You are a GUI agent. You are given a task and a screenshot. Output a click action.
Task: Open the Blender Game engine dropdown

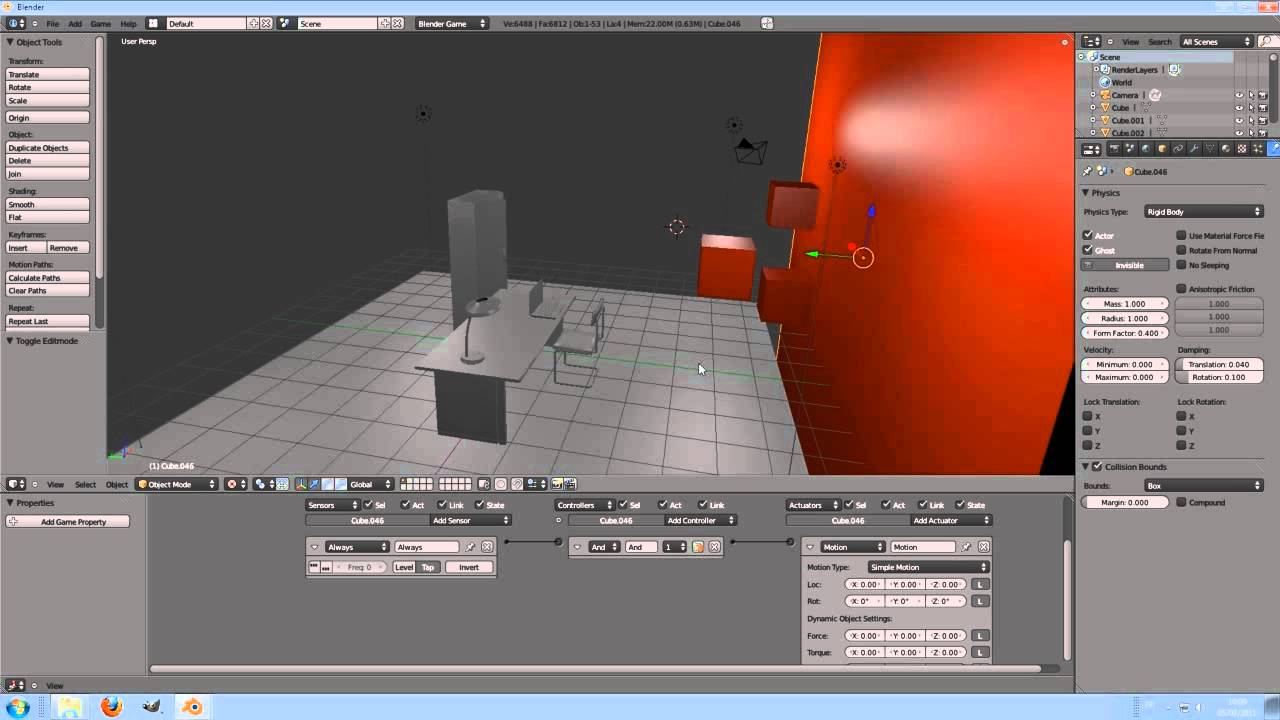pyautogui.click(x=452, y=23)
